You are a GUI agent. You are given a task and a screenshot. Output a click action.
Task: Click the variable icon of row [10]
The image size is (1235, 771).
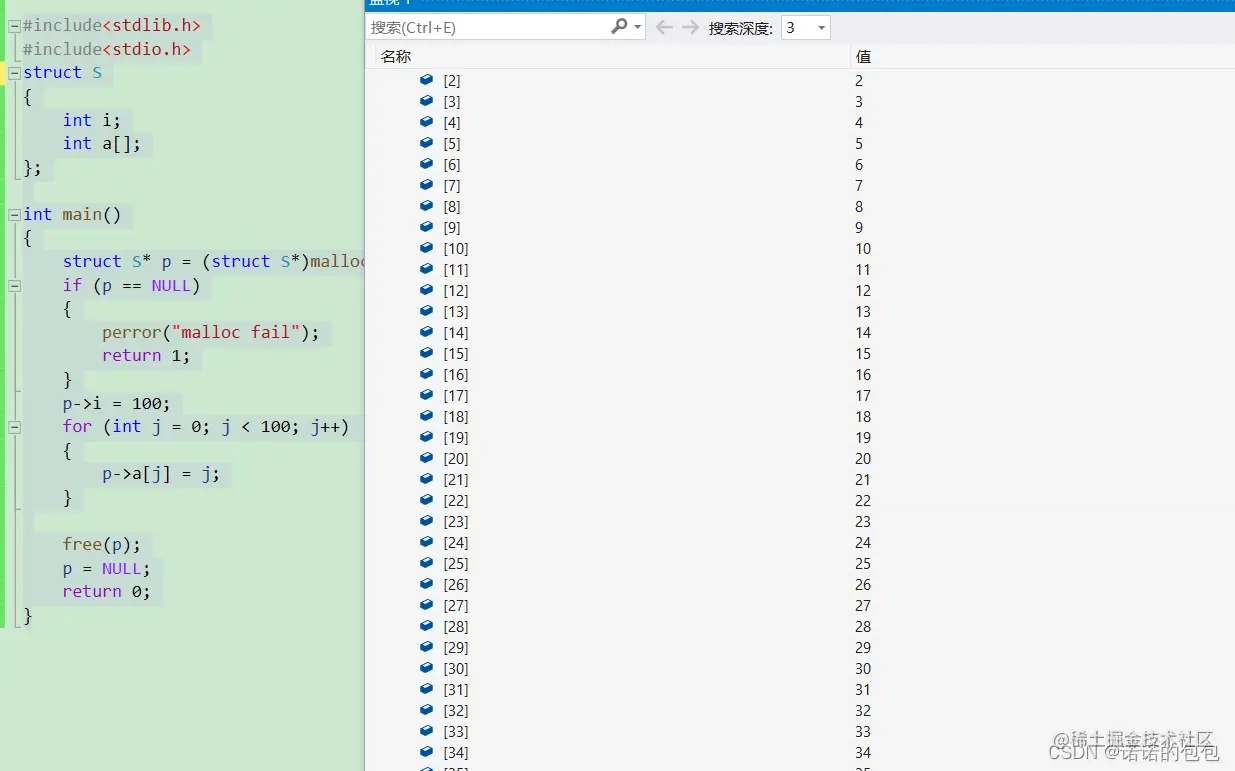[426, 248]
